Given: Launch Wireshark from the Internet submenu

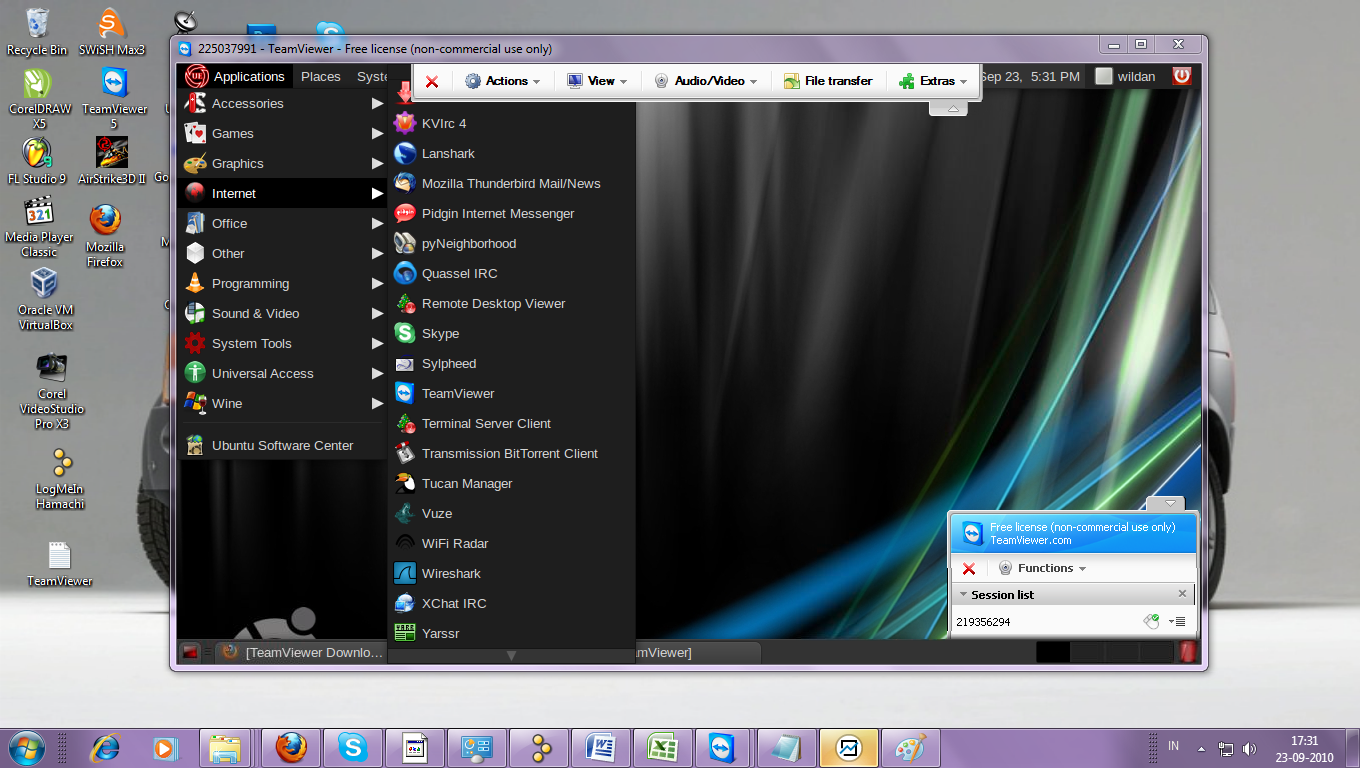Looking at the screenshot, I should [511, 573].
